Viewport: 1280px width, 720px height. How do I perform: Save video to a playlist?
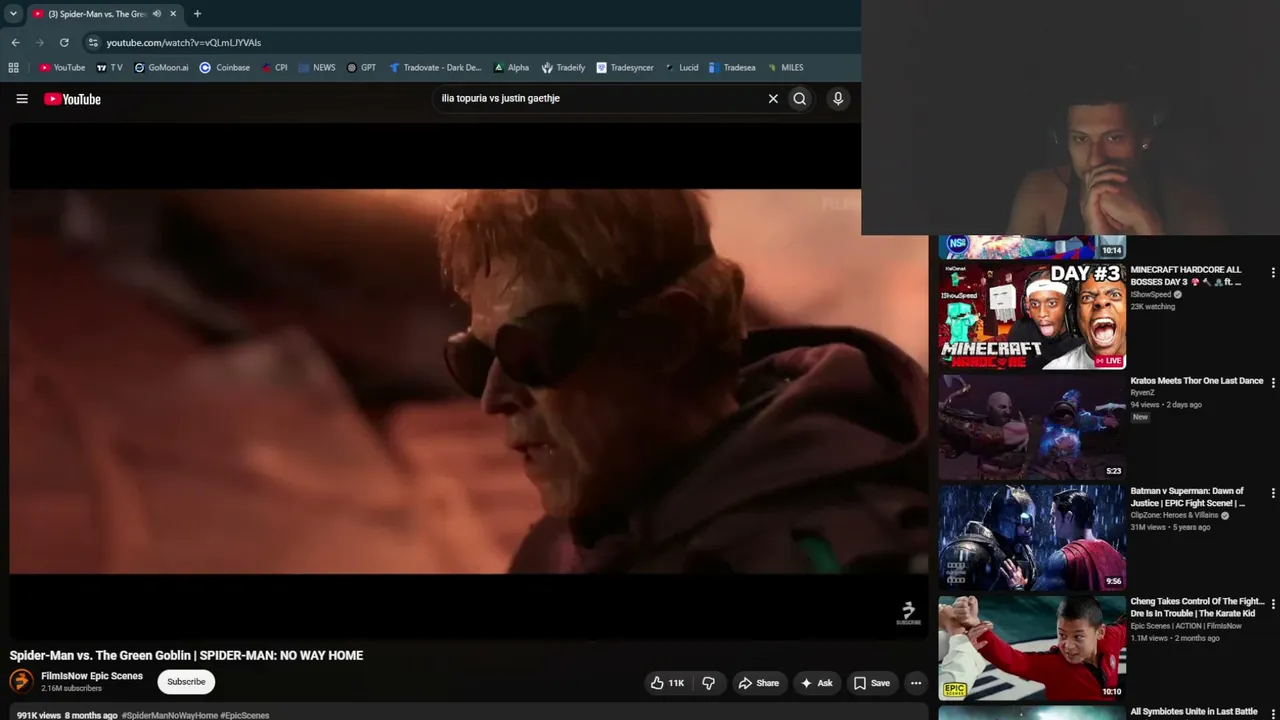(x=871, y=683)
